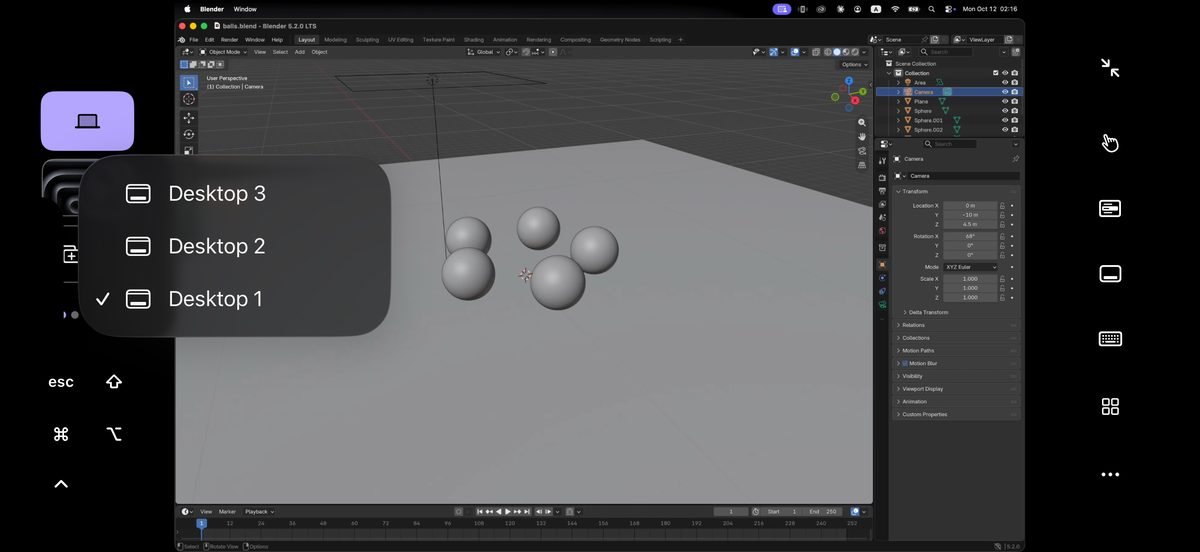Click the Play animation button in timeline
Viewport: 1200px width, 552px height.
coord(508,512)
